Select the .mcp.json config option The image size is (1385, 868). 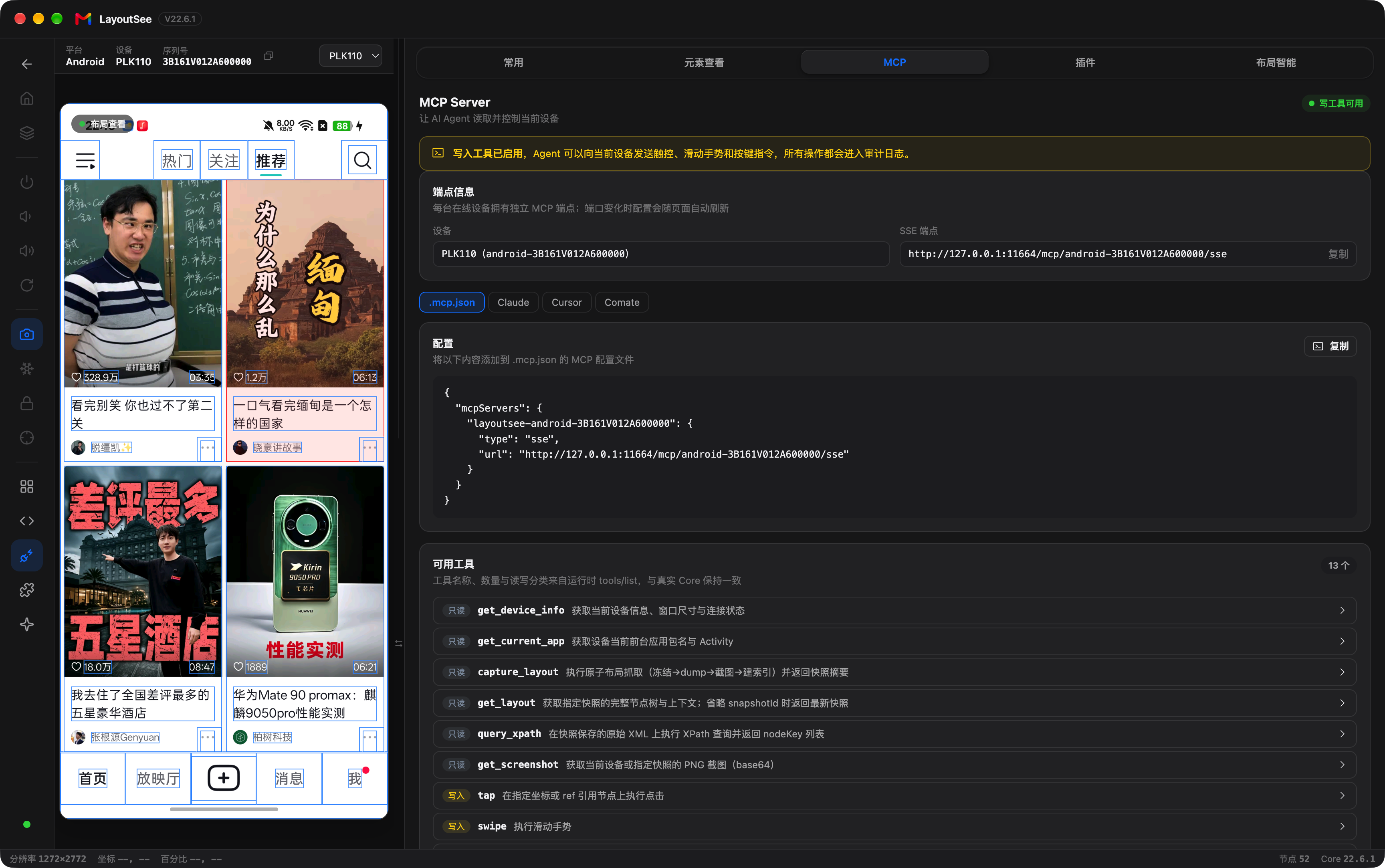(x=452, y=303)
